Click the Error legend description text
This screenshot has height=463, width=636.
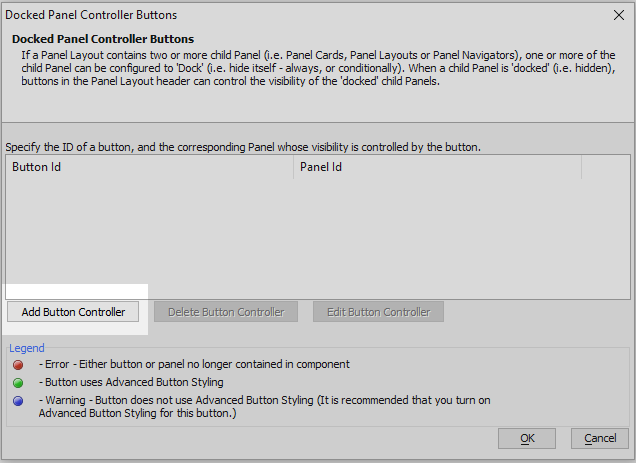pos(194,364)
